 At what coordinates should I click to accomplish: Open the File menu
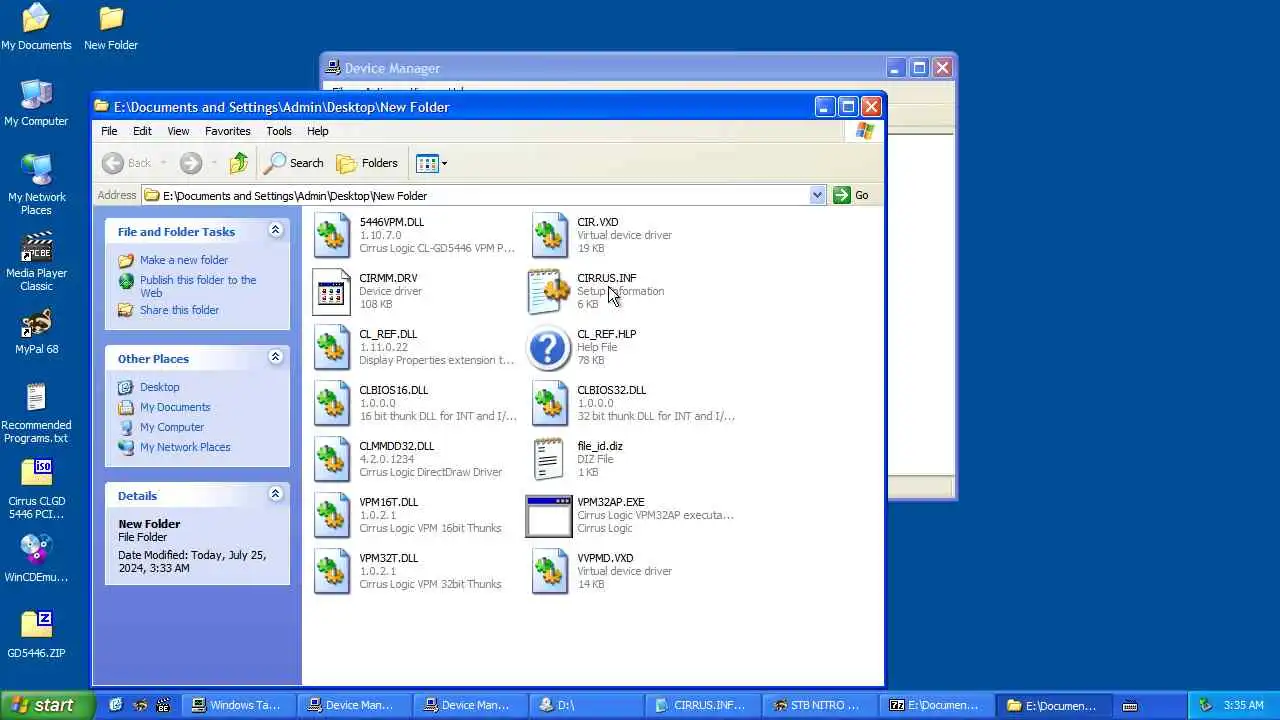(109, 131)
